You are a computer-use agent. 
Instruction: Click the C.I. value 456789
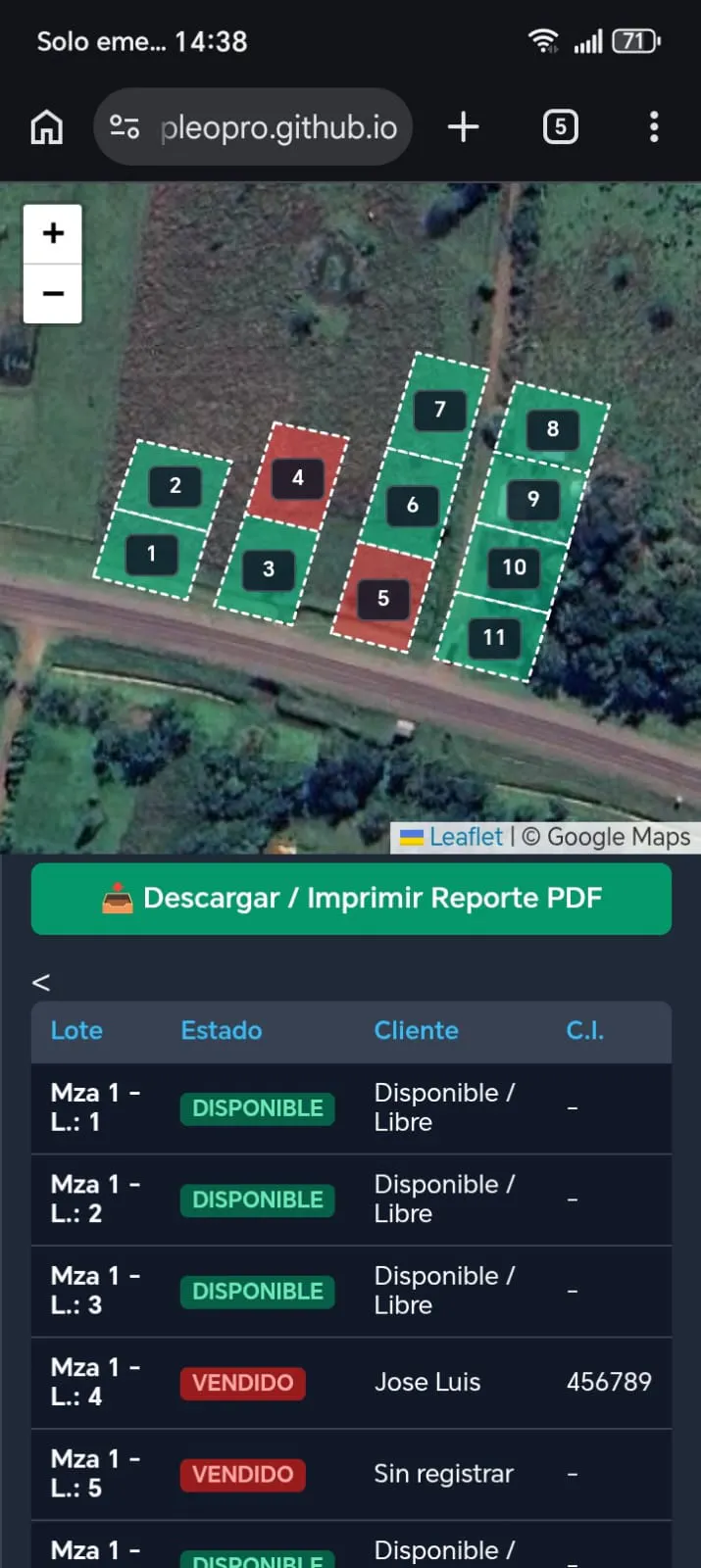(609, 1382)
